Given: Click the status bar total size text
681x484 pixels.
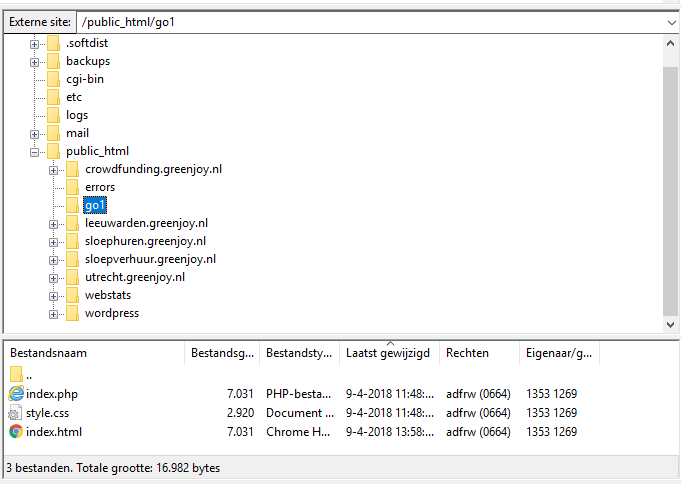Looking at the screenshot, I should click(x=113, y=468).
